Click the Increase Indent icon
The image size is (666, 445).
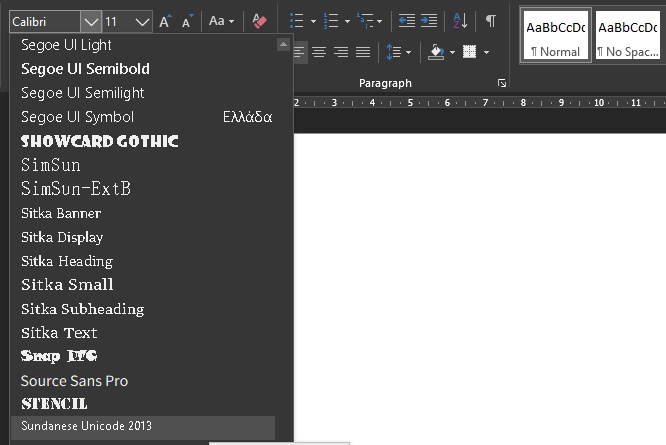pyautogui.click(x=429, y=21)
